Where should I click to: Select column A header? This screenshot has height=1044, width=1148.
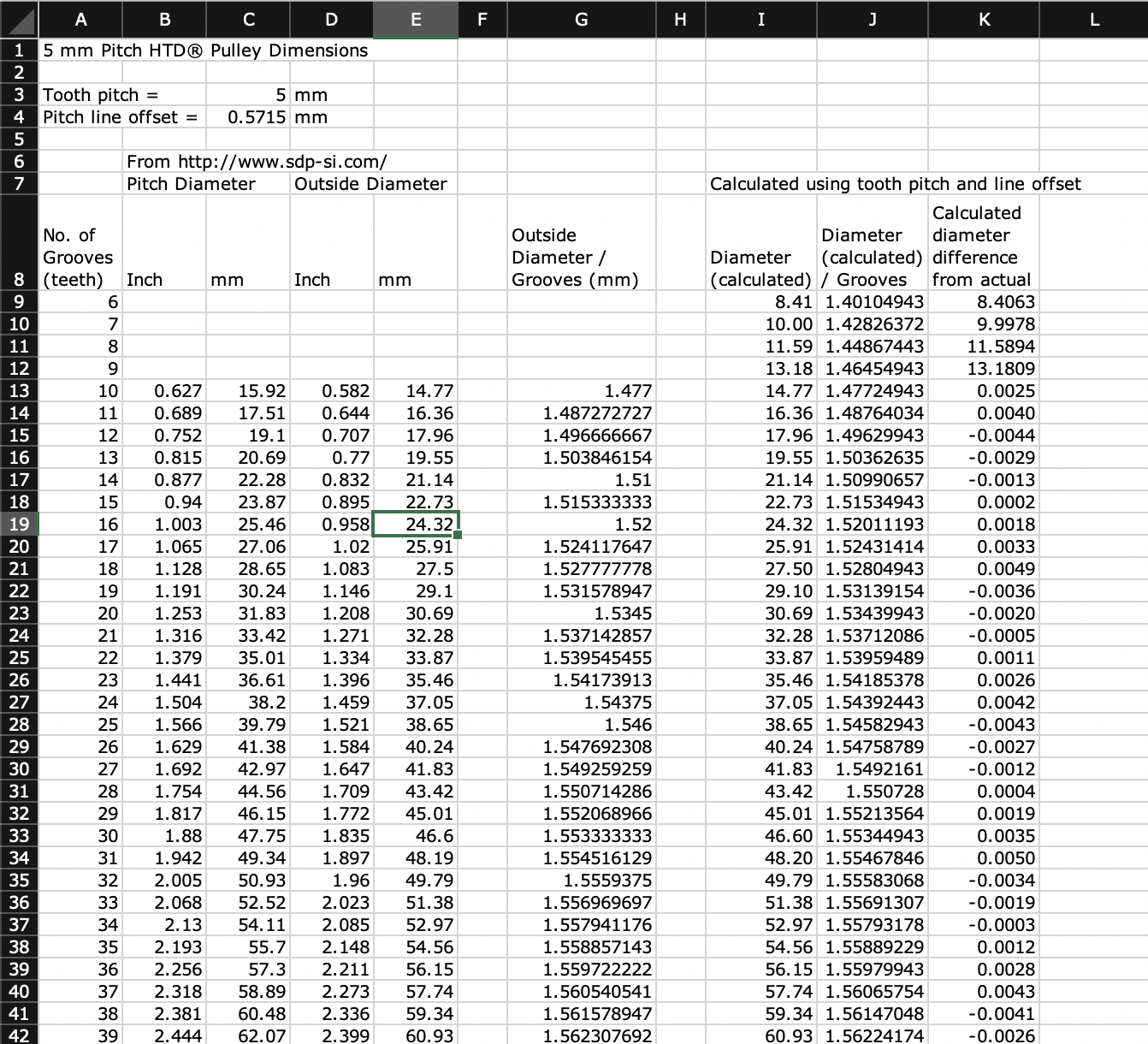80,19
